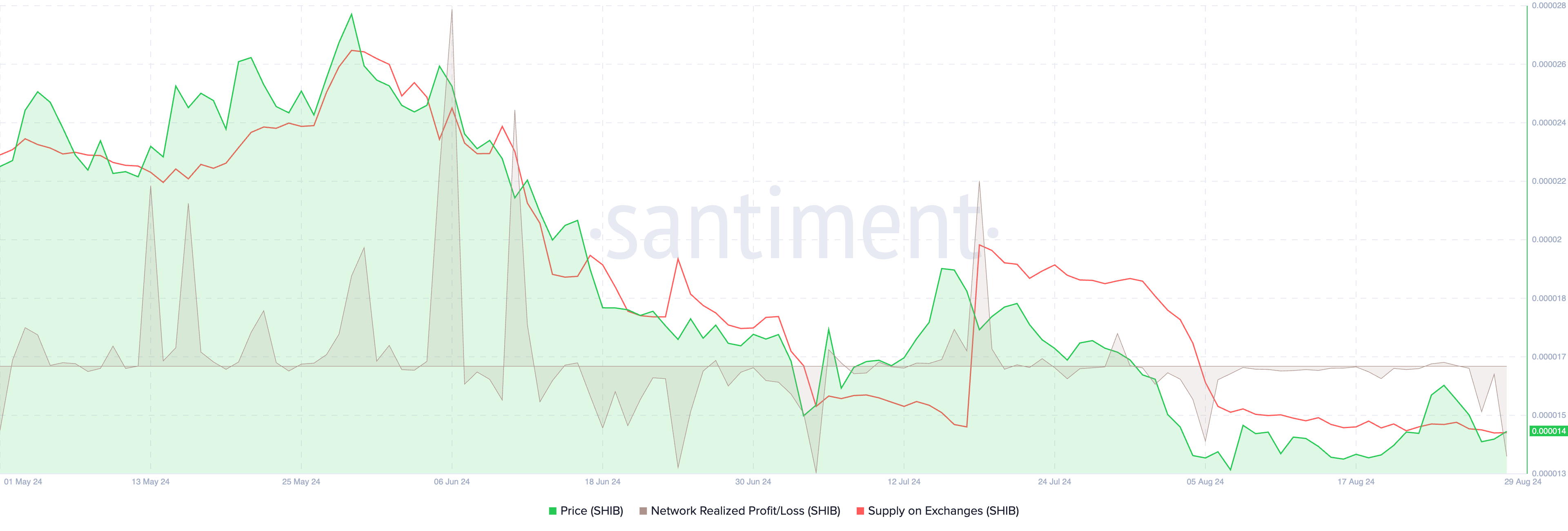Click the 06 Jun 24 axis date
1568x531 pixels.
pos(452,482)
